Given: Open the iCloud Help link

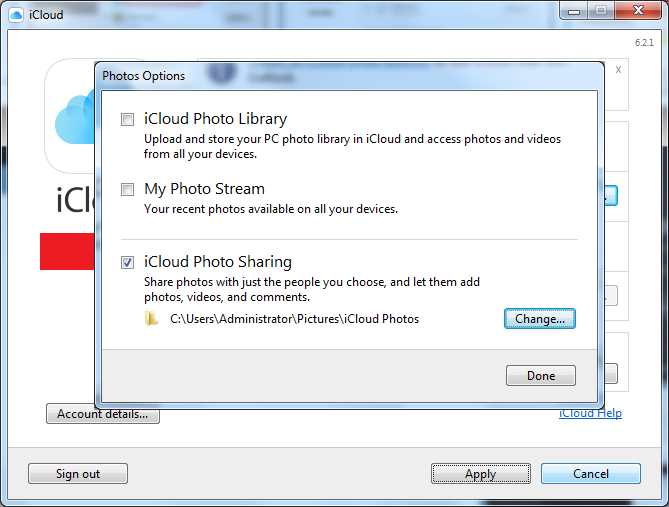Looking at the screenshot, I should click(590, 413).
